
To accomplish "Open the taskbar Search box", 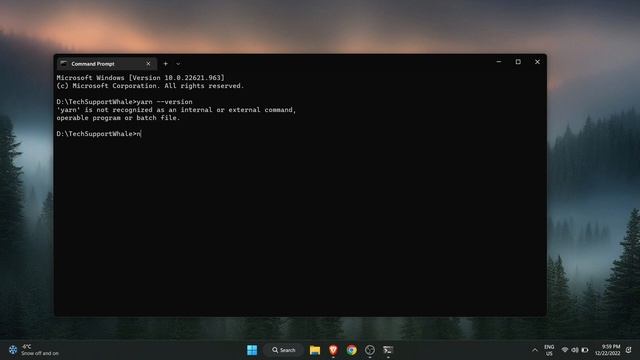I will 284,350.
